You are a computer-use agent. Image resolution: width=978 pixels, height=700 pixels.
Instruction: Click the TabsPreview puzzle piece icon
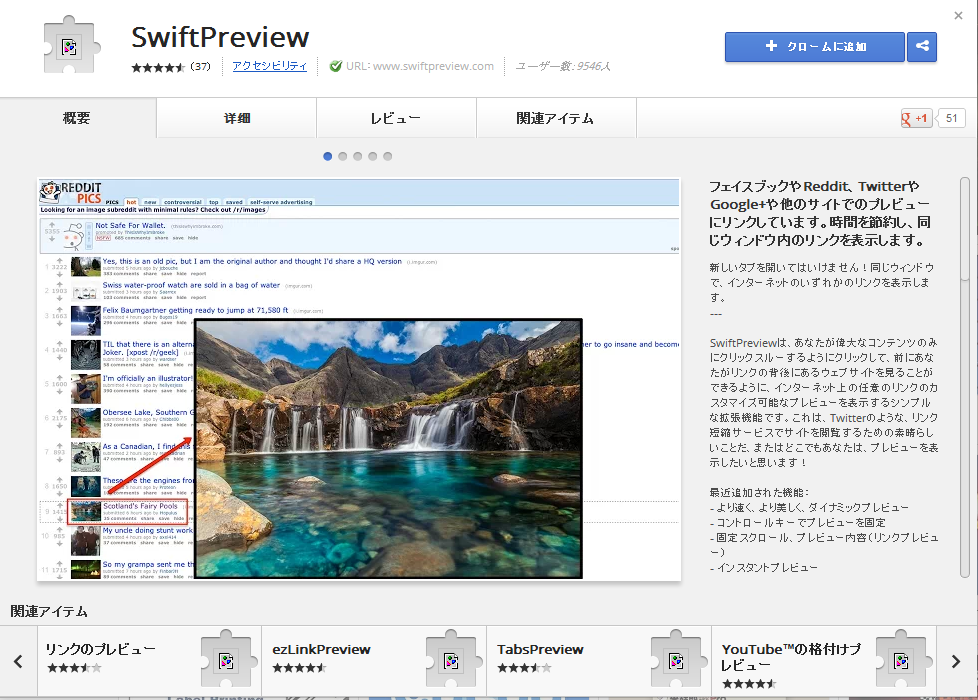(677, 659)
